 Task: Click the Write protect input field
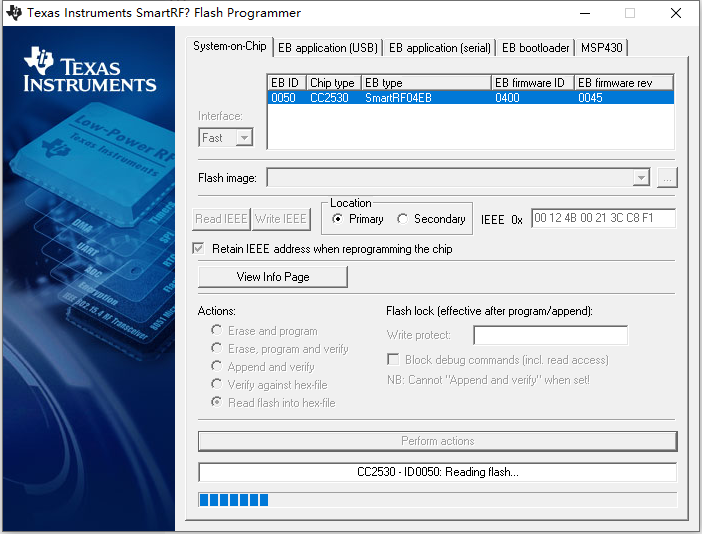point(551,335)
